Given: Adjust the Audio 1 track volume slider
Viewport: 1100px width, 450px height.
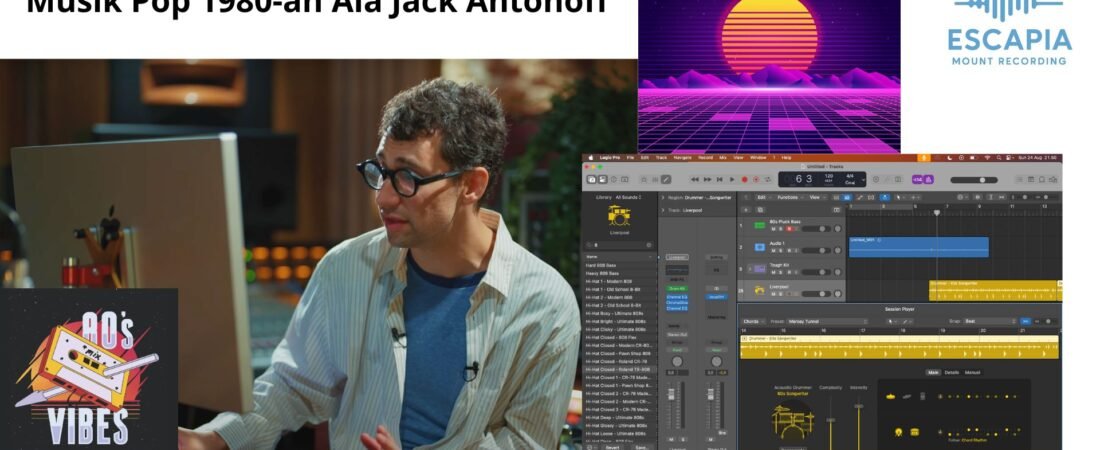Looking at the screenshot, I should click(816, 251).
